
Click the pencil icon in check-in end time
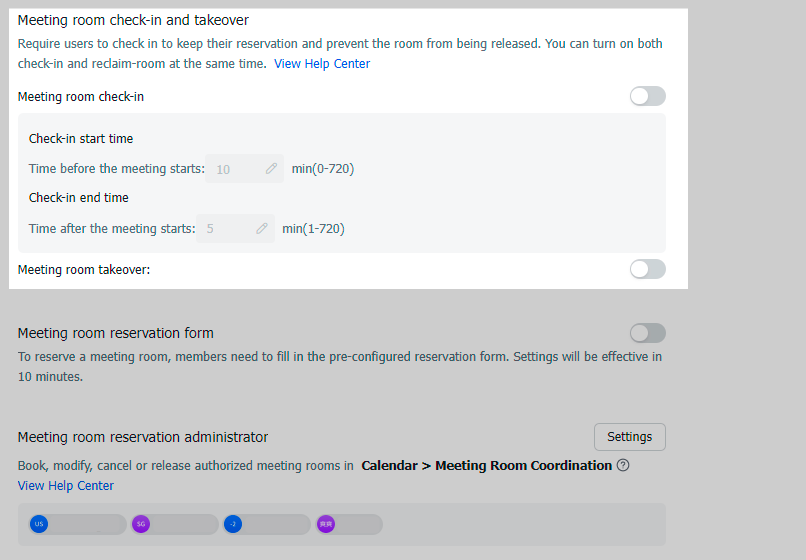click(262, 228)
